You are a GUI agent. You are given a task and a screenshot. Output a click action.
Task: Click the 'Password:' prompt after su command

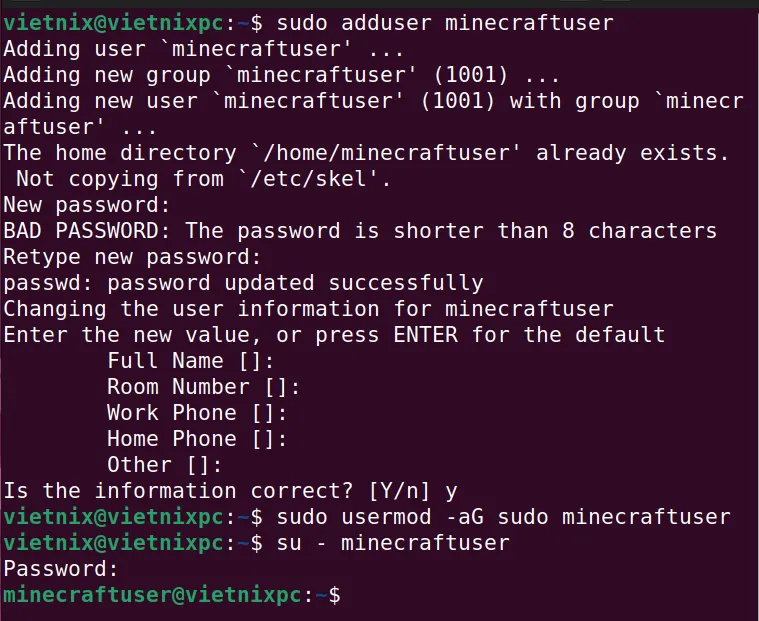pyautogui.click(x=61, y=569)
